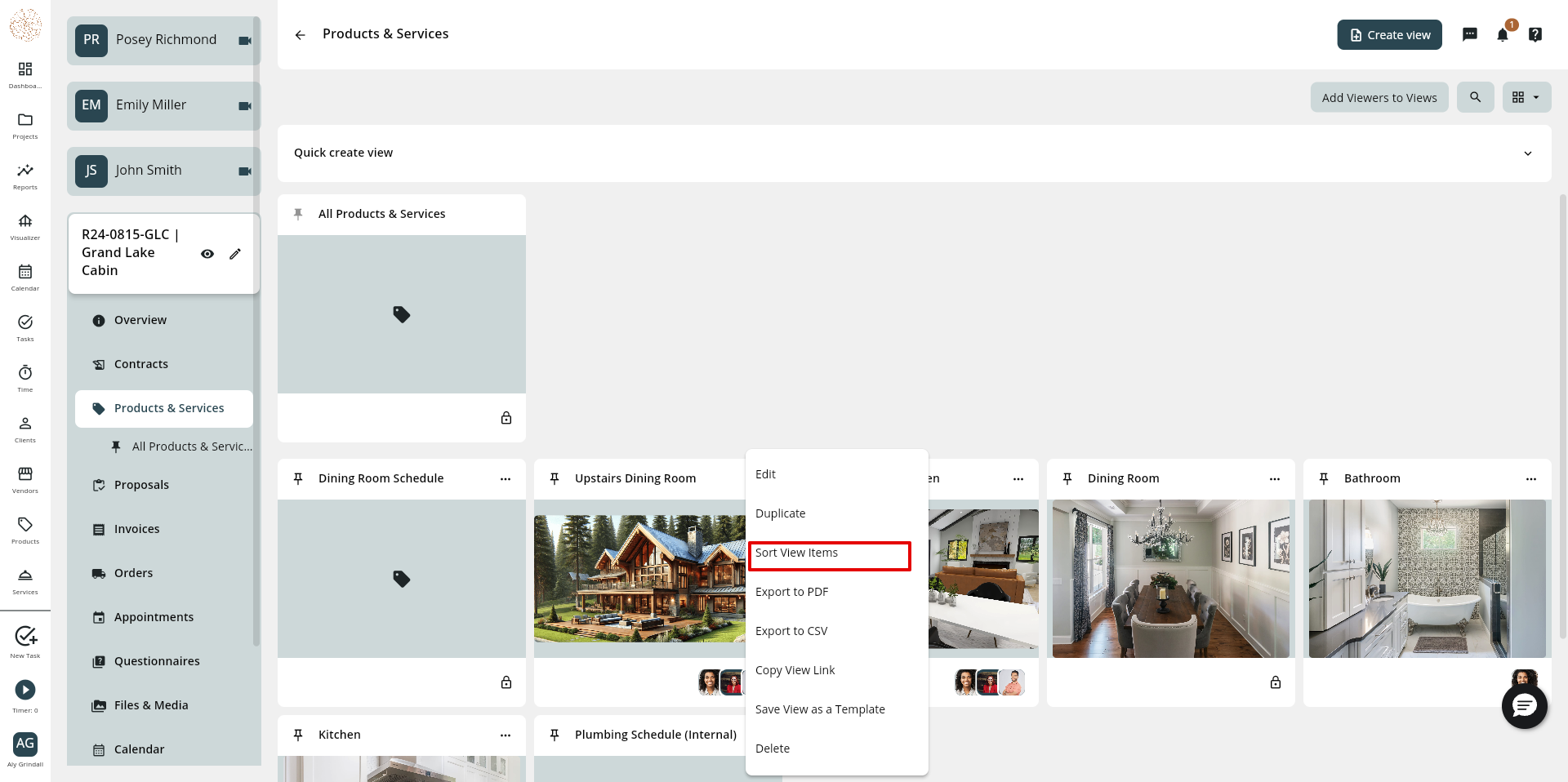Open the Reports icon

[25, 171]
